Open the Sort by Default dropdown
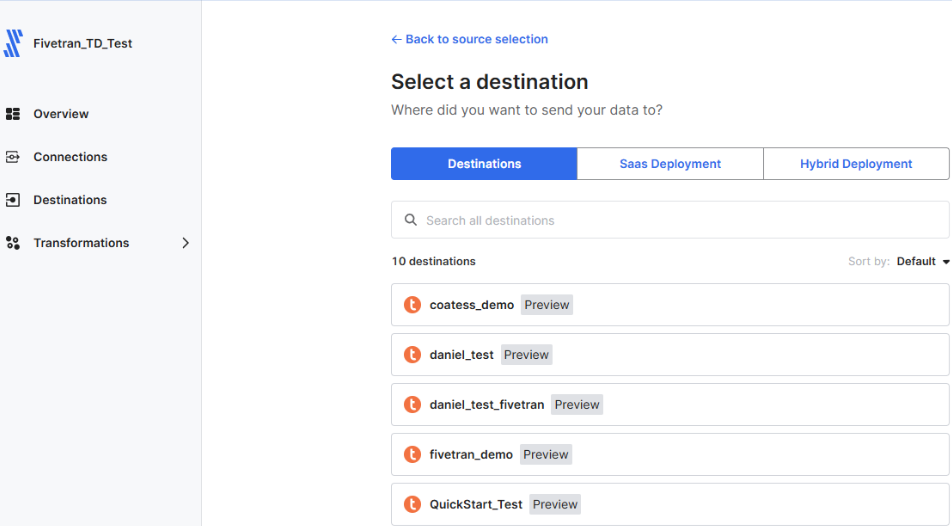Viewport: 952px width, 526px height. coord(922,262)
